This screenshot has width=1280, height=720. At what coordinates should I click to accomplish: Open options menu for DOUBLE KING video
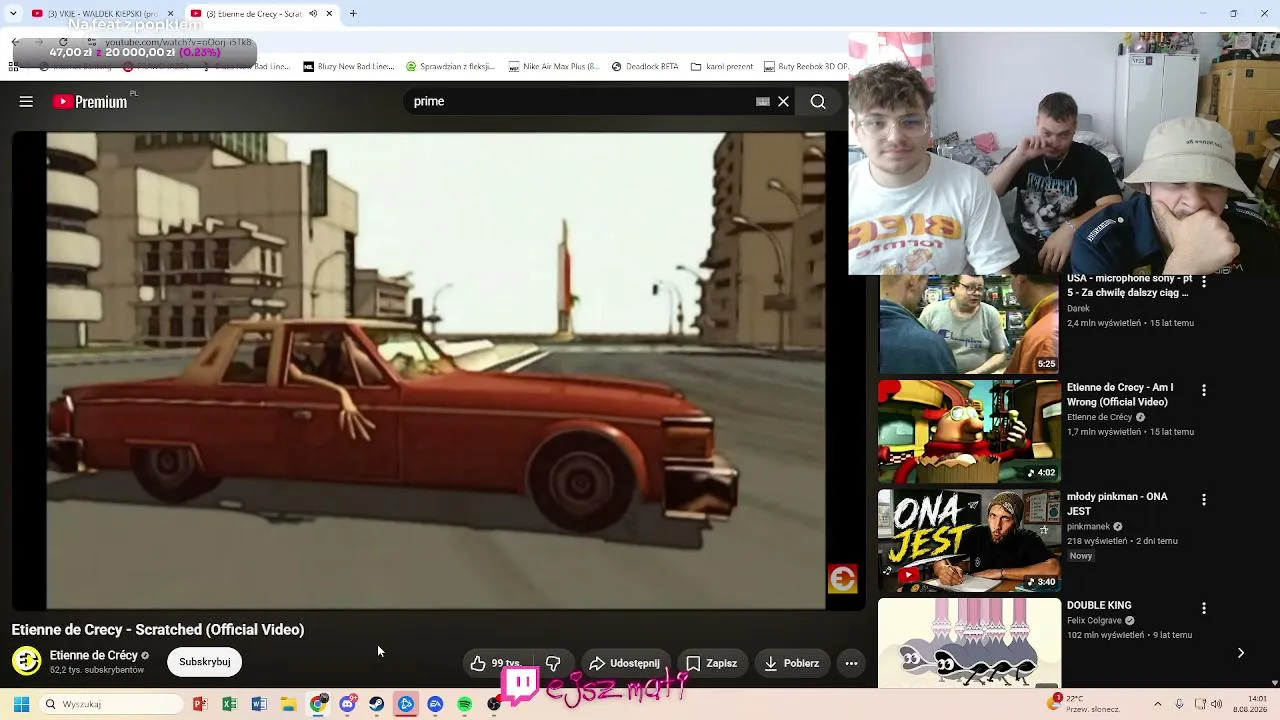[x=1204, y=608]
